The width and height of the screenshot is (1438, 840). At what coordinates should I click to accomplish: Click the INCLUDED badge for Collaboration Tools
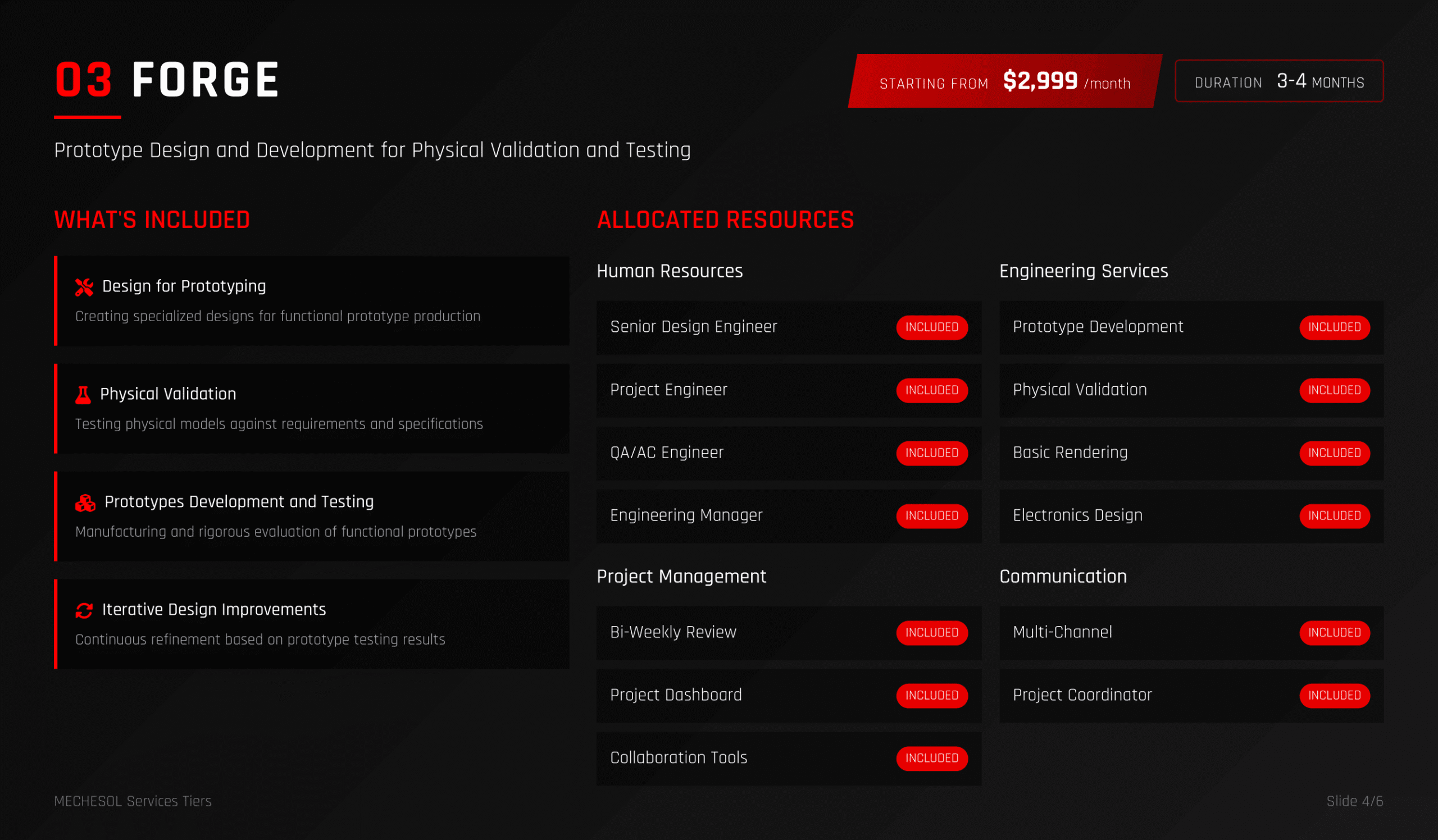931,758
